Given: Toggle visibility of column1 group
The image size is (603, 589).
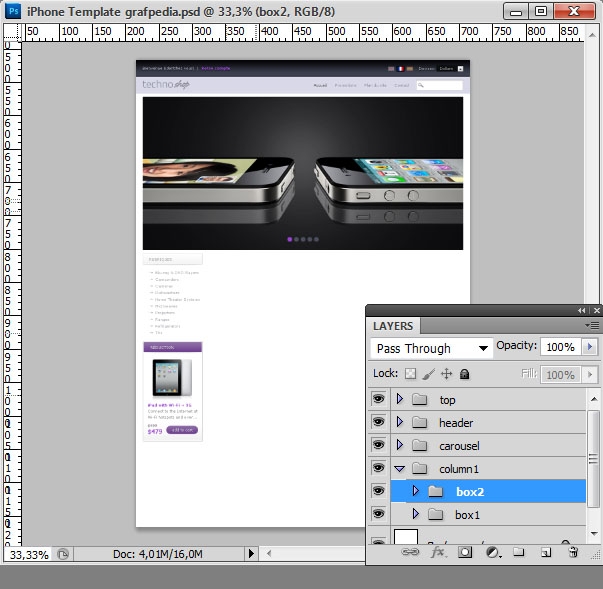Looking at the screenshot, I should (x=378, y=468).
